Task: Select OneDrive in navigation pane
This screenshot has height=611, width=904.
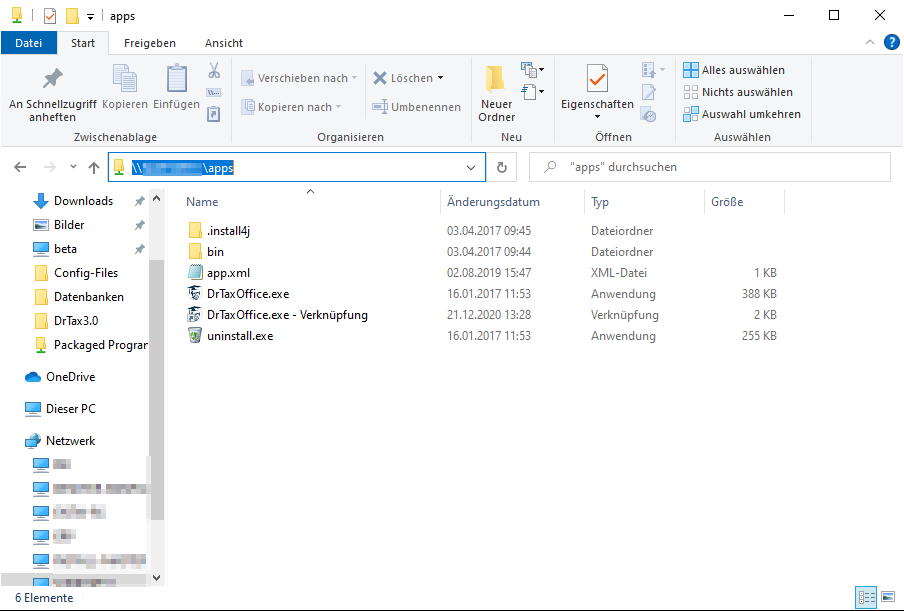Action: 70,377
